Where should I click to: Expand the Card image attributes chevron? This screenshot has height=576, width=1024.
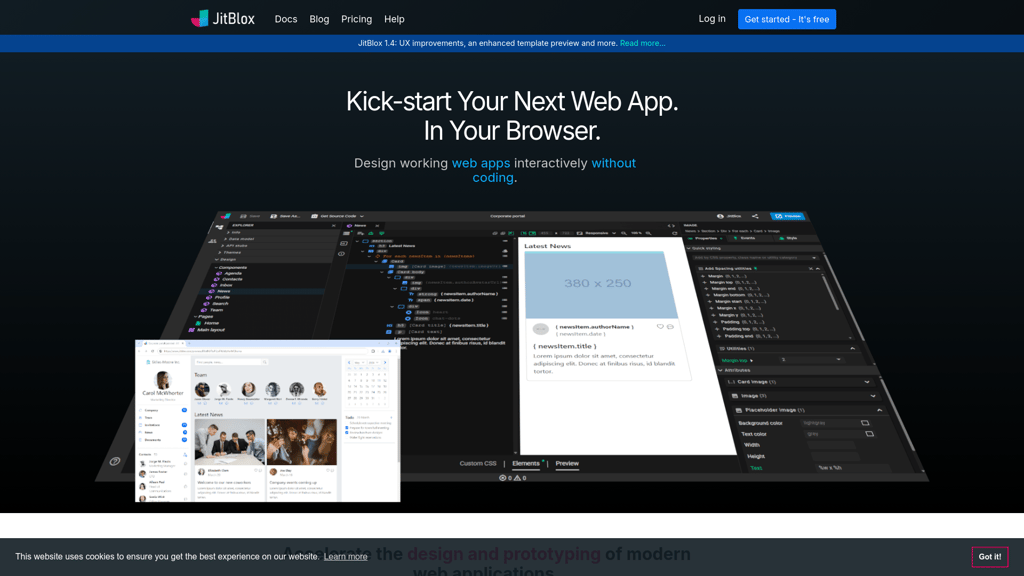click(x=867, y=382)
